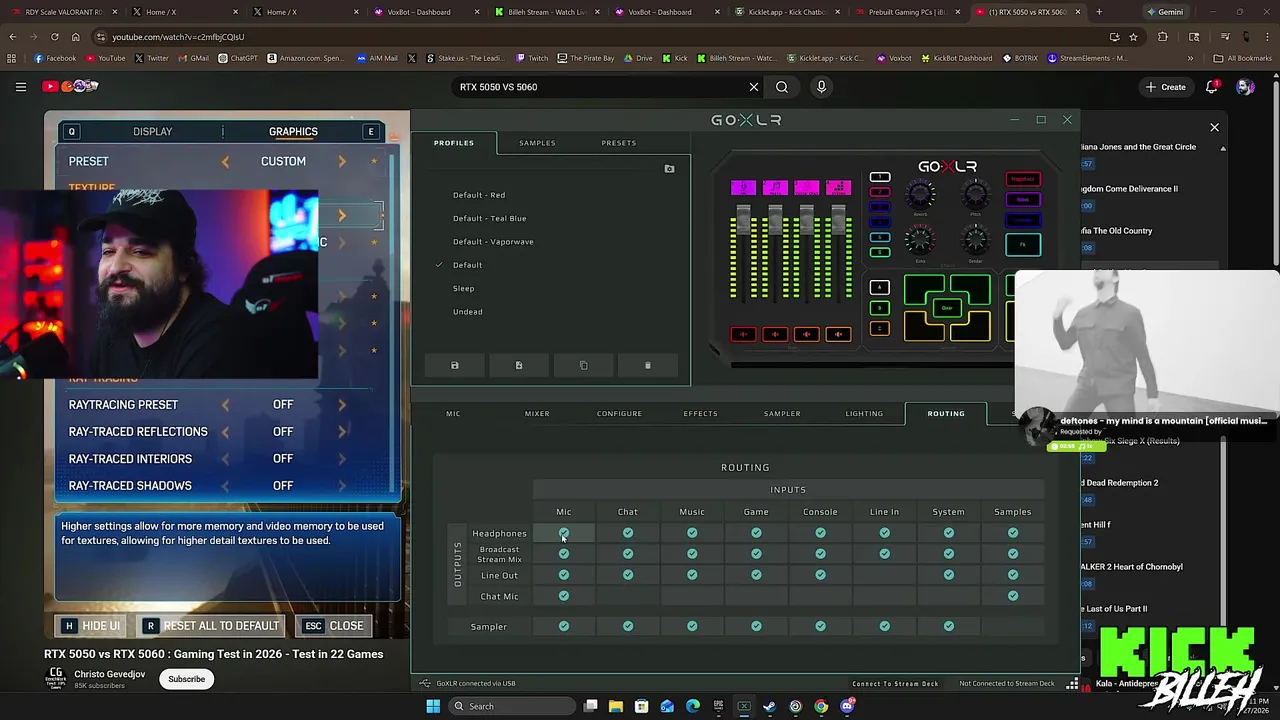Screen dimensions: 1280x720
Task: Open the Mixer tab in GoXLR
Action: [x=537, y=413]
